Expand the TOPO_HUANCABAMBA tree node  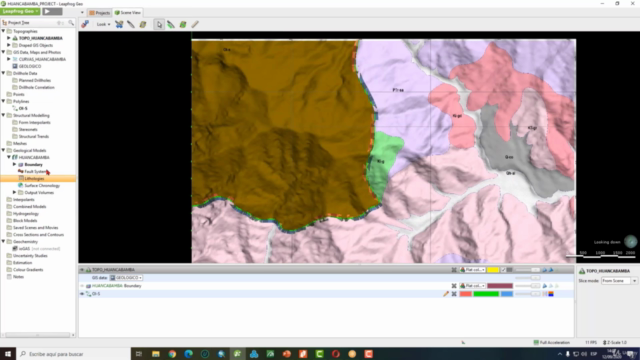(x=9, y=38)
